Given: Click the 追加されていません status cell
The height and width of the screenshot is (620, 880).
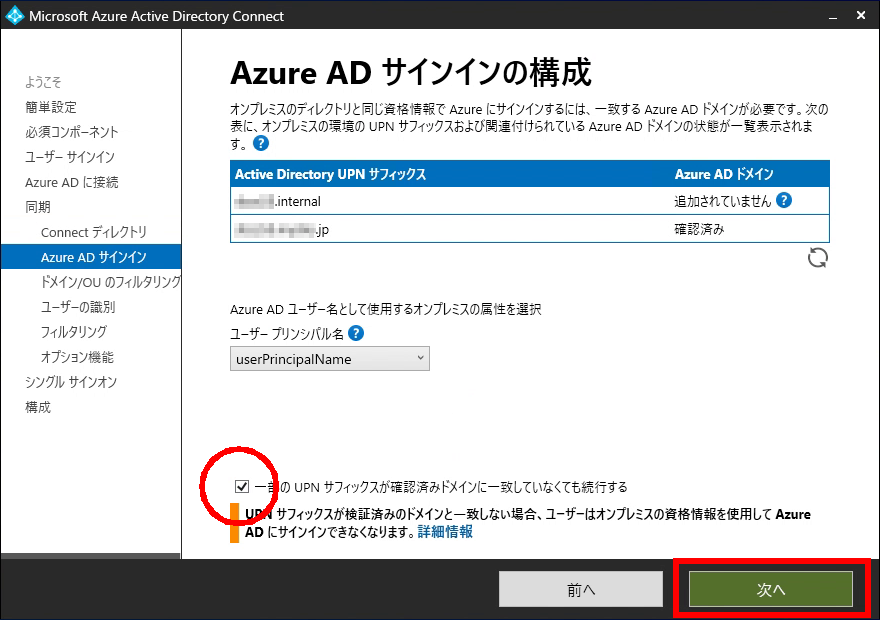Looking at the screenshot, I should click(723, 201).
